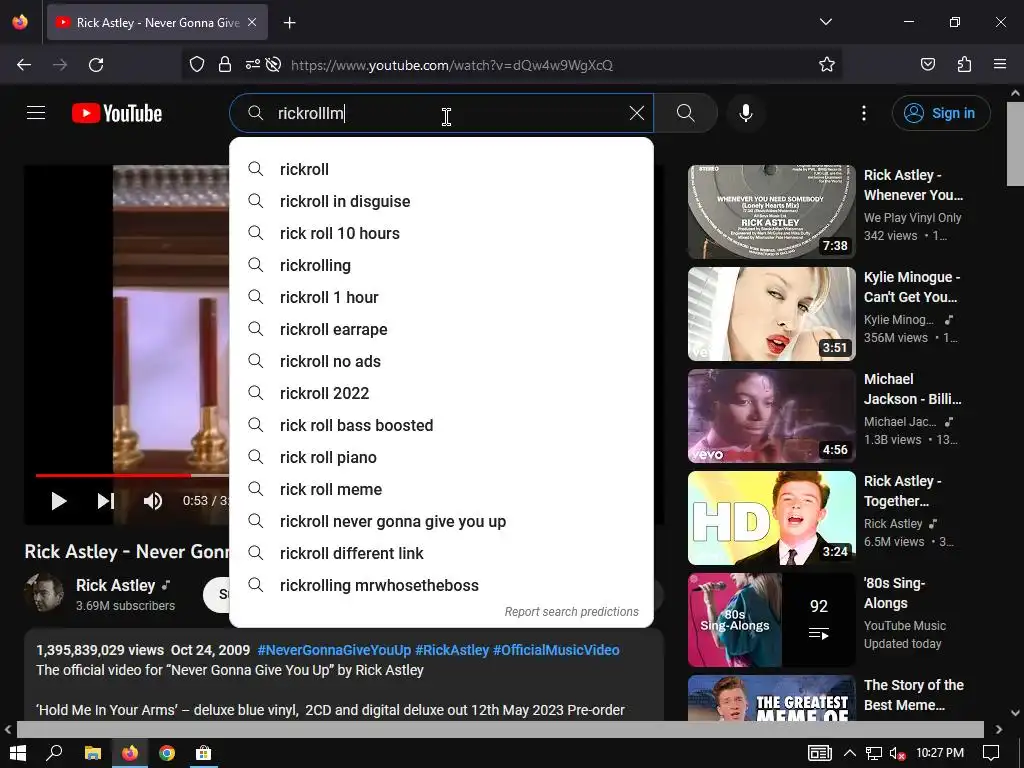The height and width of the screenshot is (768, 1024).
Task: Open YouTube settings three-dot menu
Action: click(x=864, y=113)
